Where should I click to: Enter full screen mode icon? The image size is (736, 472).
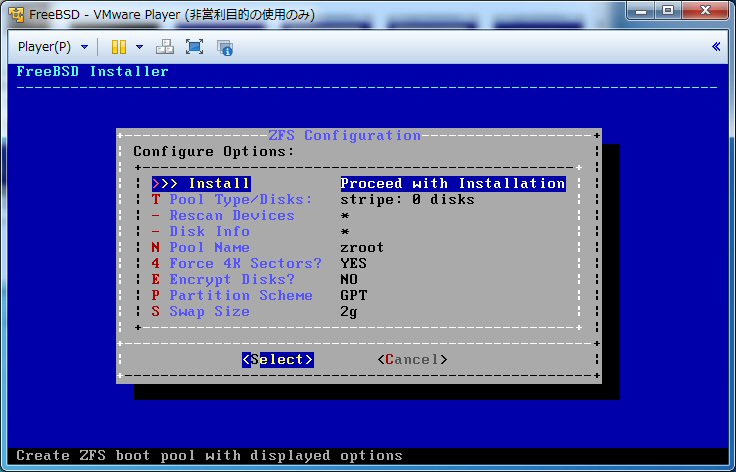tap(194, 47)
